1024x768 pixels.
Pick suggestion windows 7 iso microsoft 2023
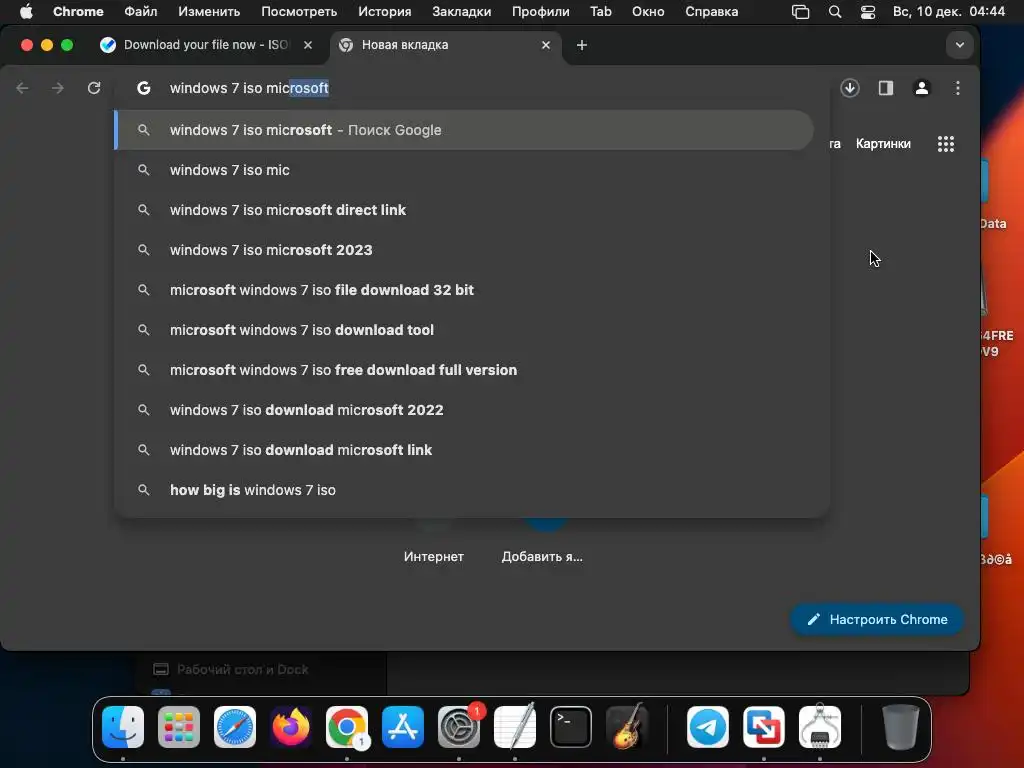click(464, 250)
